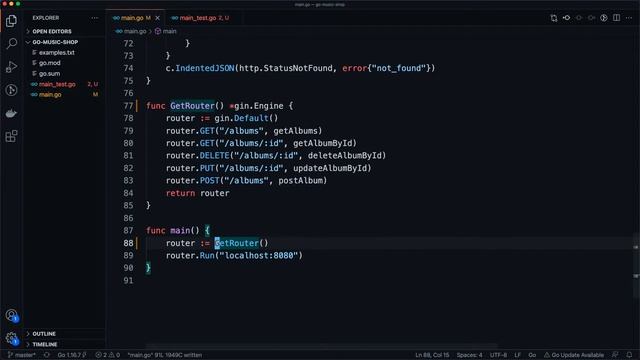Click Ln 88, Col 15 cursor position
Image resolution: width=640 pixels, height=360 pixels.
432,355
